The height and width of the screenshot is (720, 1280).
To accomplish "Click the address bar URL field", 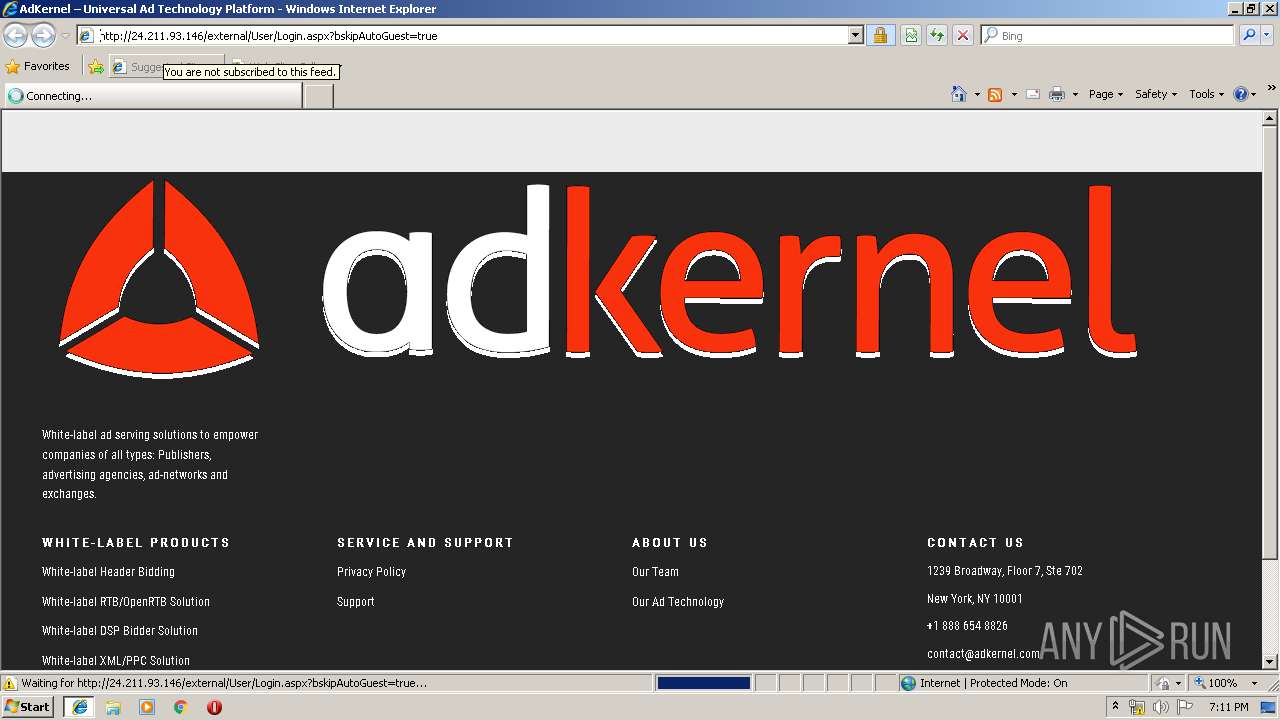I will (x=472, y=36).
